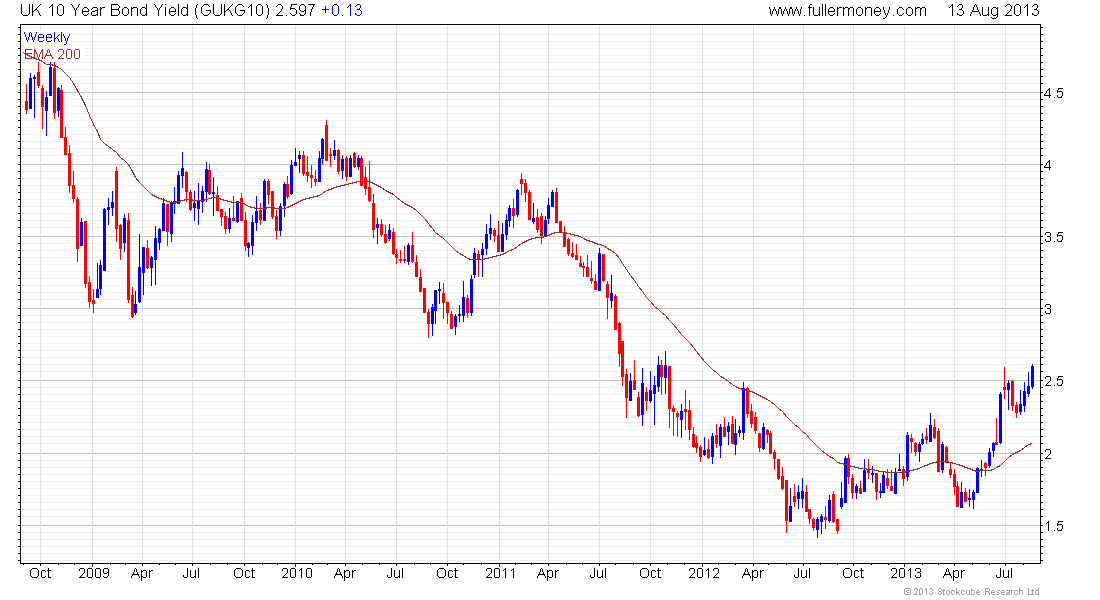Click the Oct label before 2012
The height and width of the screenshot is (600, 1100).
[650, 573]
